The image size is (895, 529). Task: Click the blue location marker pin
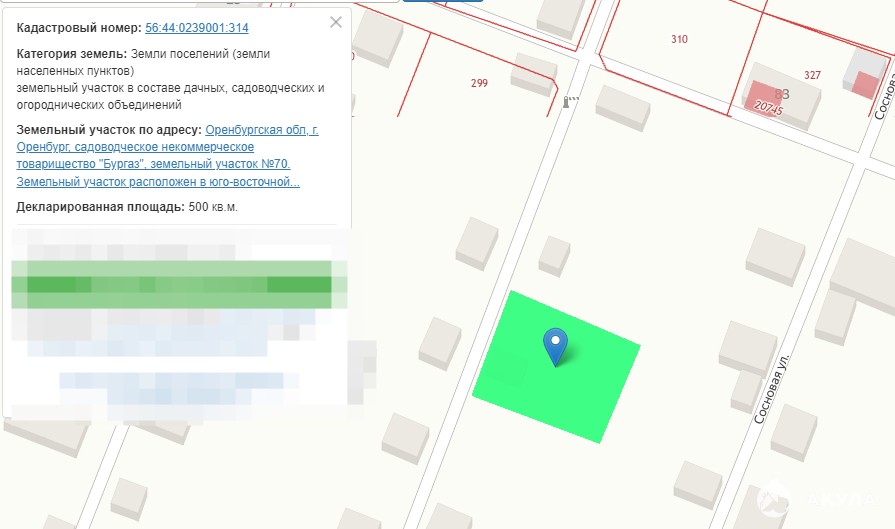click(555, 344)
